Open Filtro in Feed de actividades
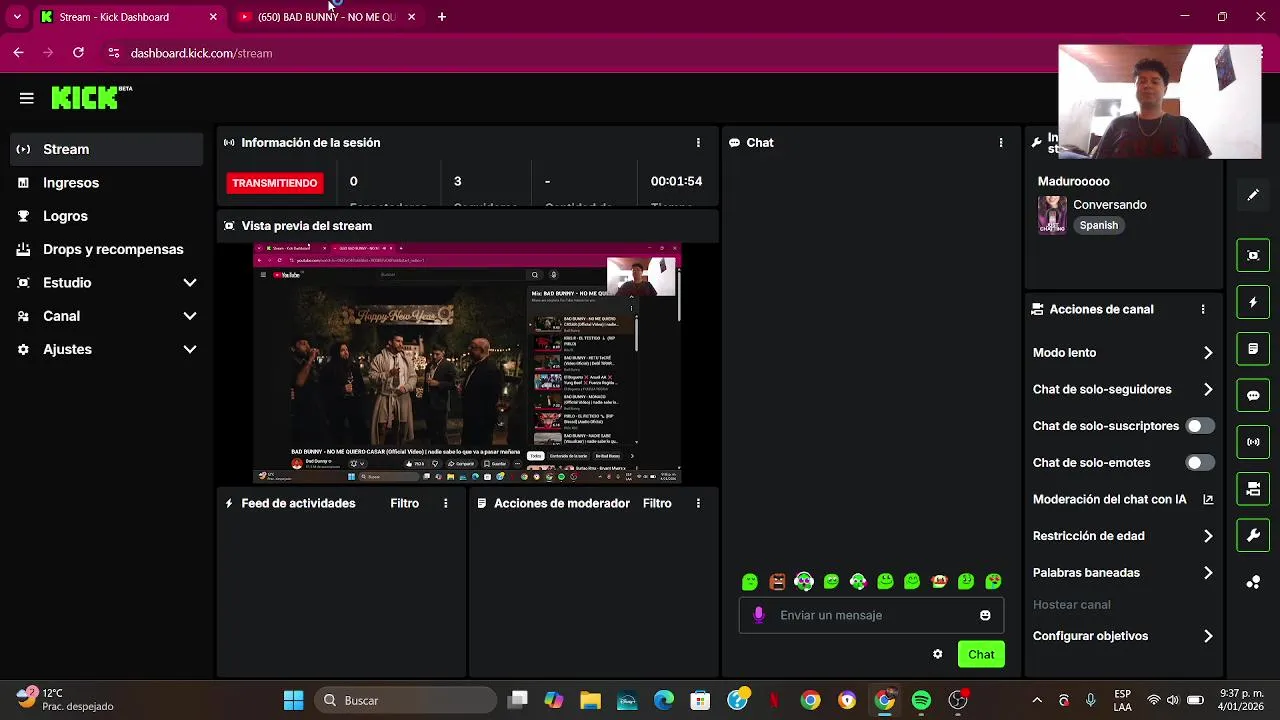1280x720 pixels. [405, 504]
